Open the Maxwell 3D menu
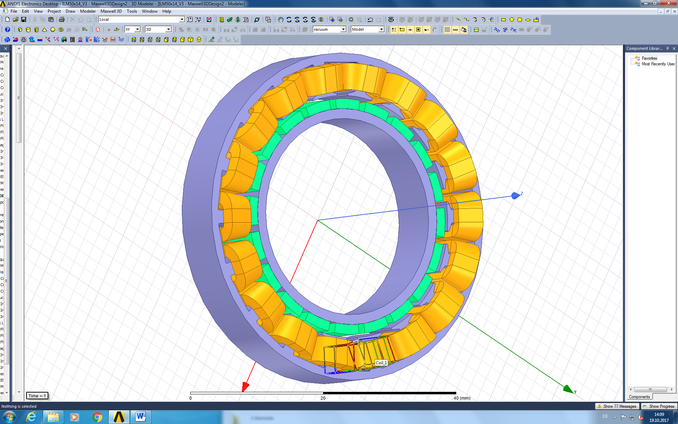The width and height of the screenshot is (678, 424). 111,11
